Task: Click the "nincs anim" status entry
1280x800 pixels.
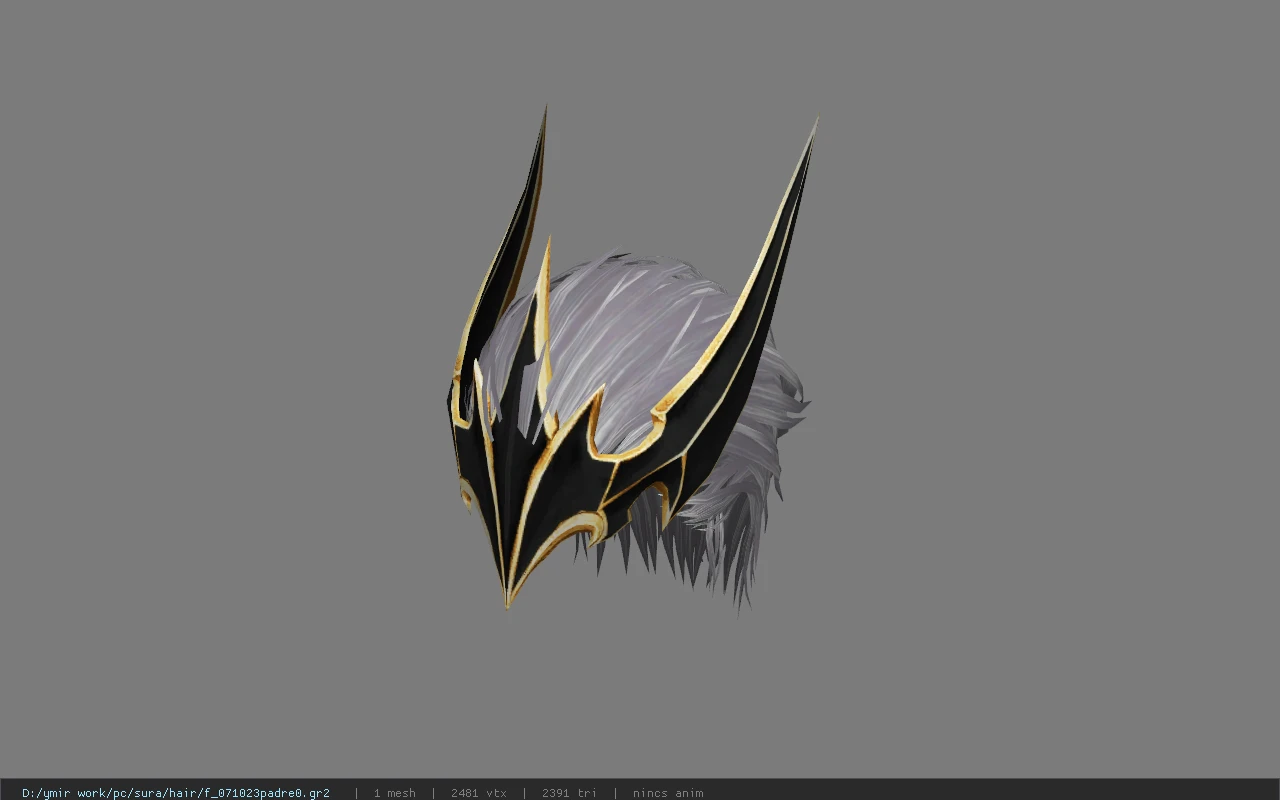Action: point(668,793)
